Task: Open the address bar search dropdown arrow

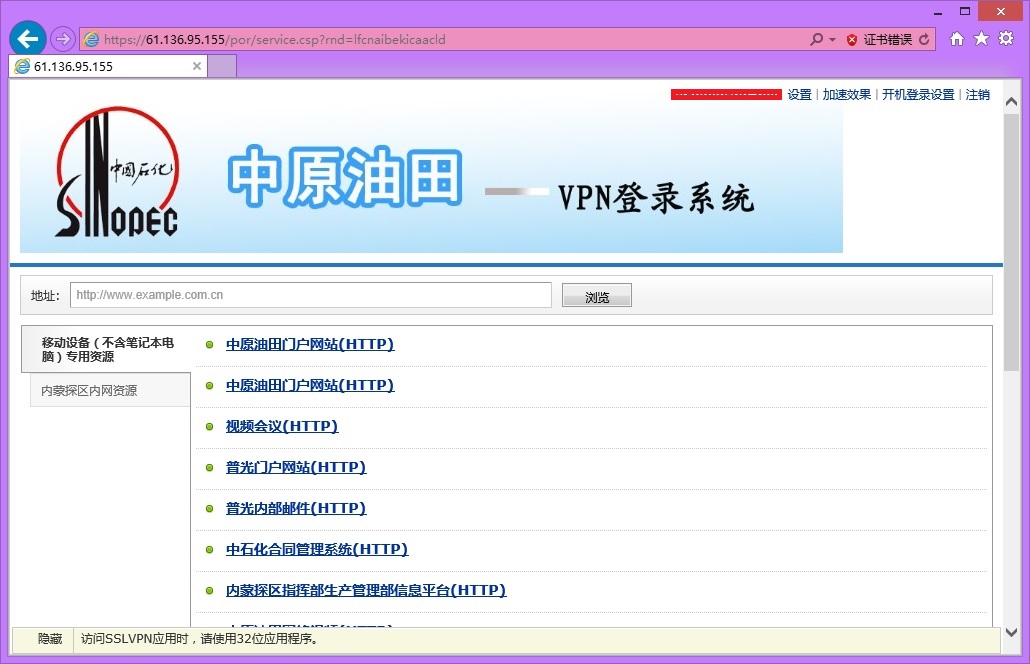Action: pos(832,39)
